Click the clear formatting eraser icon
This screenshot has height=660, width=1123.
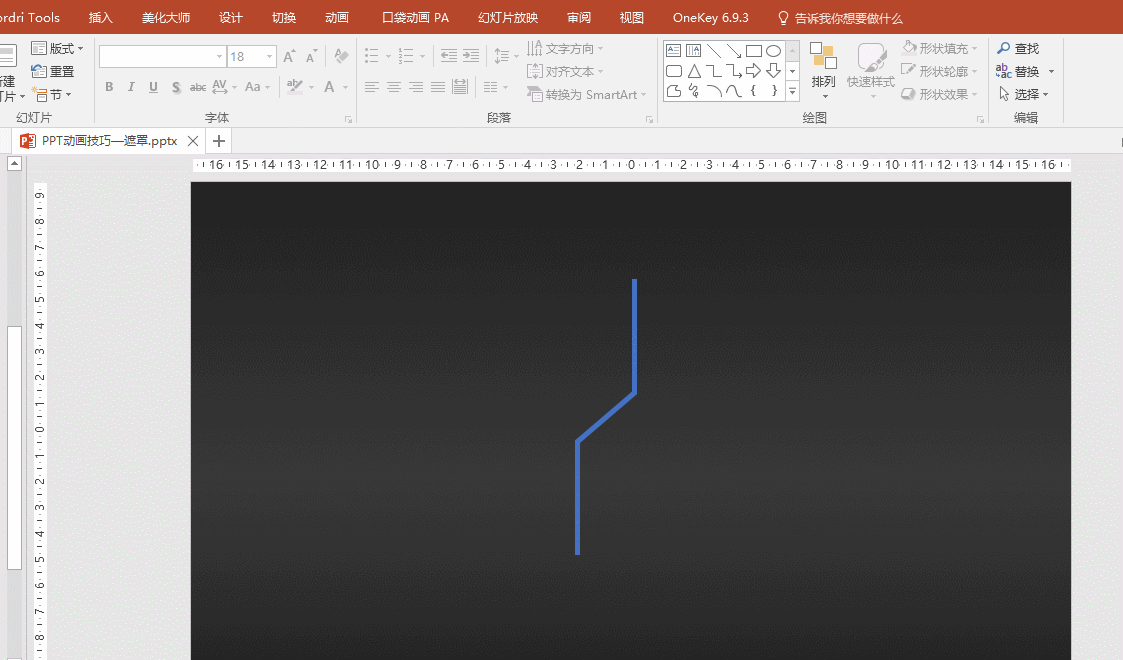pos(341,57)
